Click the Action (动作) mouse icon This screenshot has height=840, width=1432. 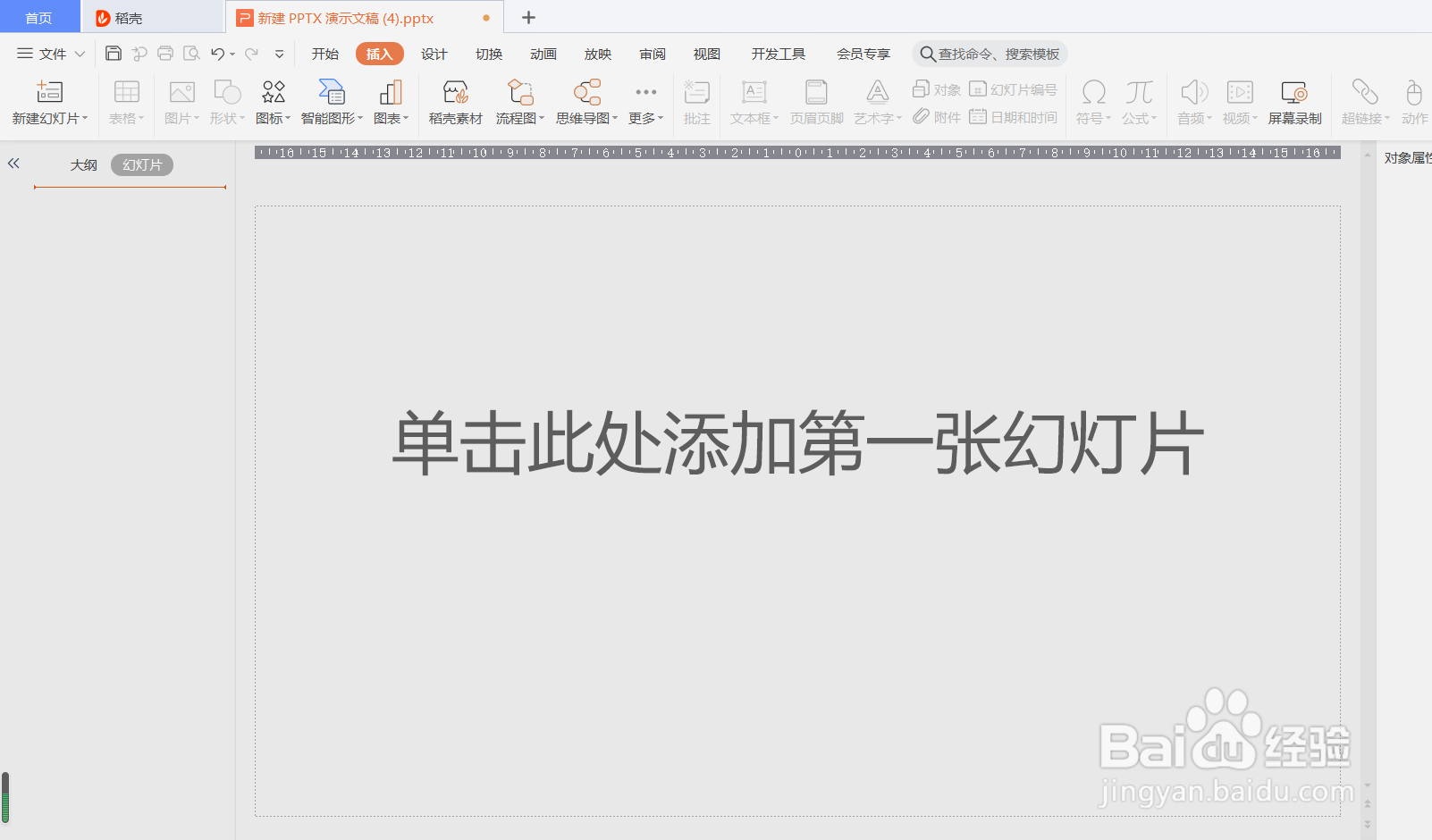(1414, 92)
